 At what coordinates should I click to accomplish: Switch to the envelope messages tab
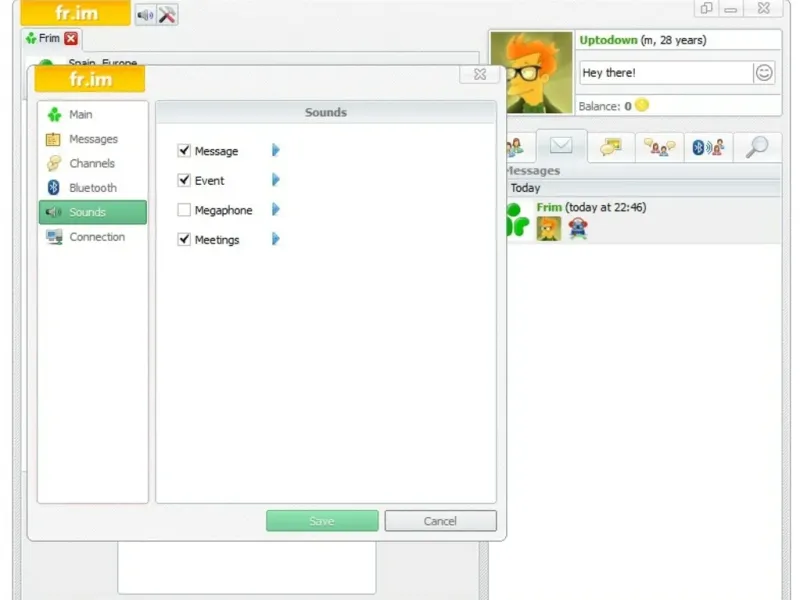tap(561, 146)
